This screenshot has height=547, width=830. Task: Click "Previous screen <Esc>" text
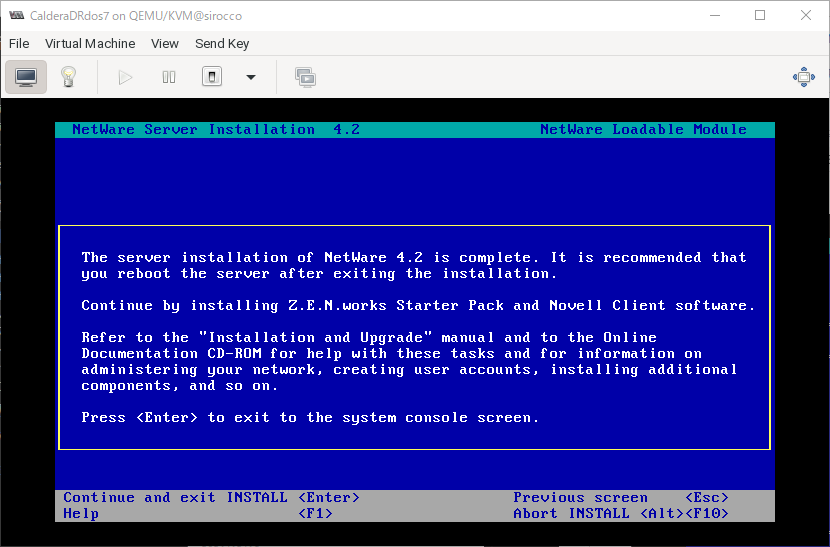click(x=621, y=497)
